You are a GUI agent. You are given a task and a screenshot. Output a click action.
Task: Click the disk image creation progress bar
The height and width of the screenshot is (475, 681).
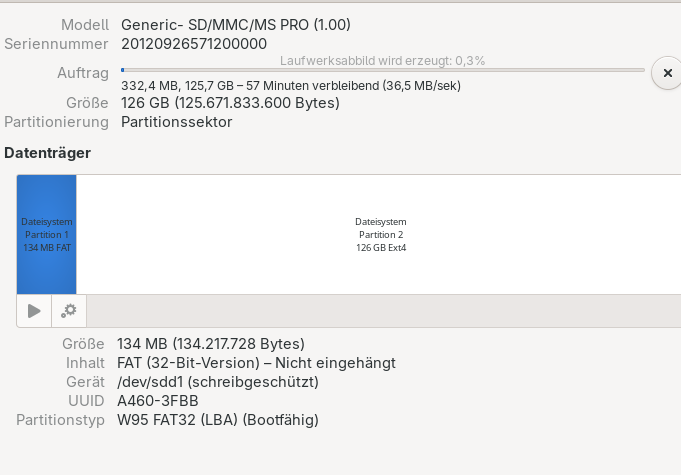tap(383, 70)
